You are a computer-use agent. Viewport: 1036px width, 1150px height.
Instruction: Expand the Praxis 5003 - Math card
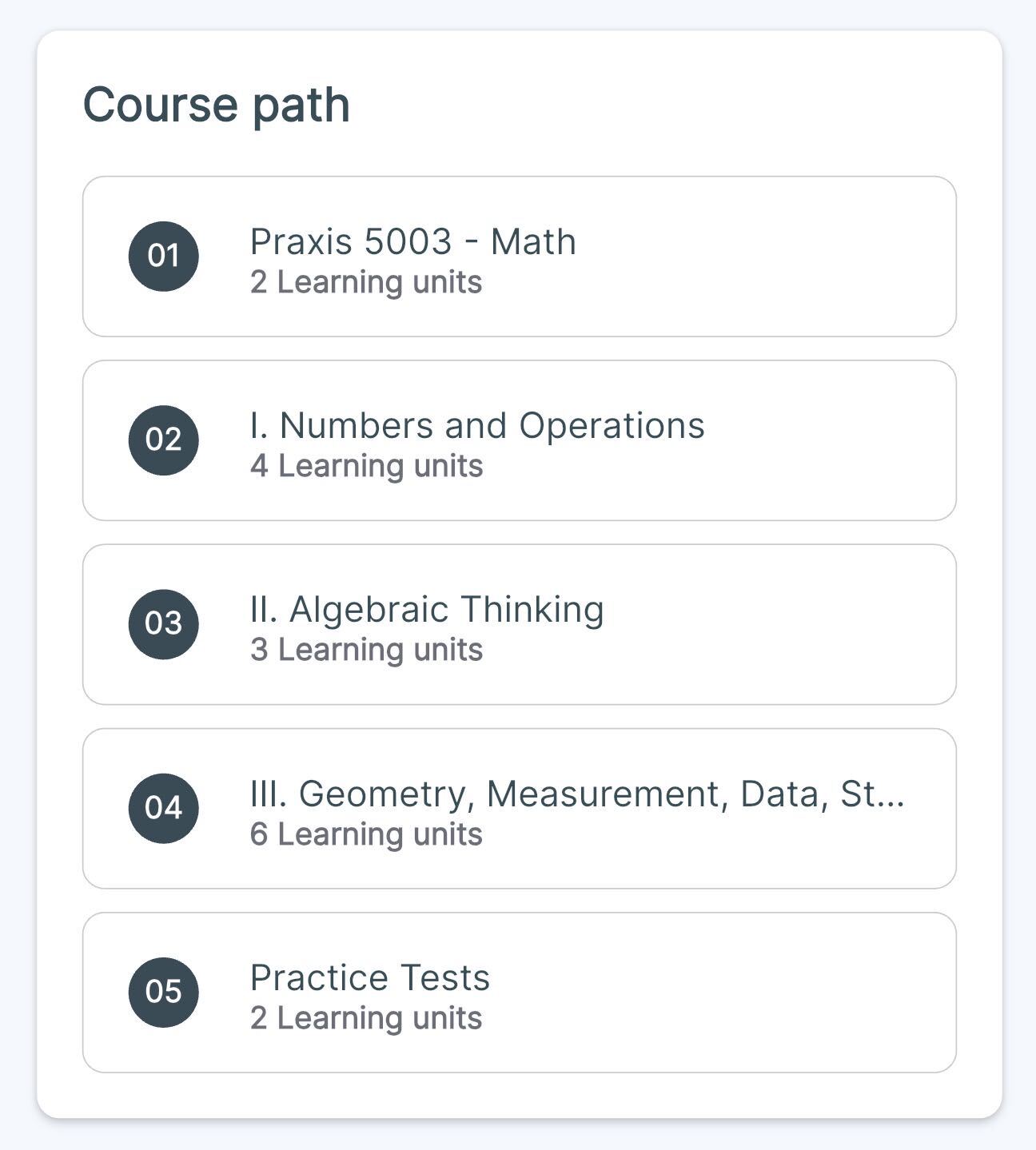(520, 257)
